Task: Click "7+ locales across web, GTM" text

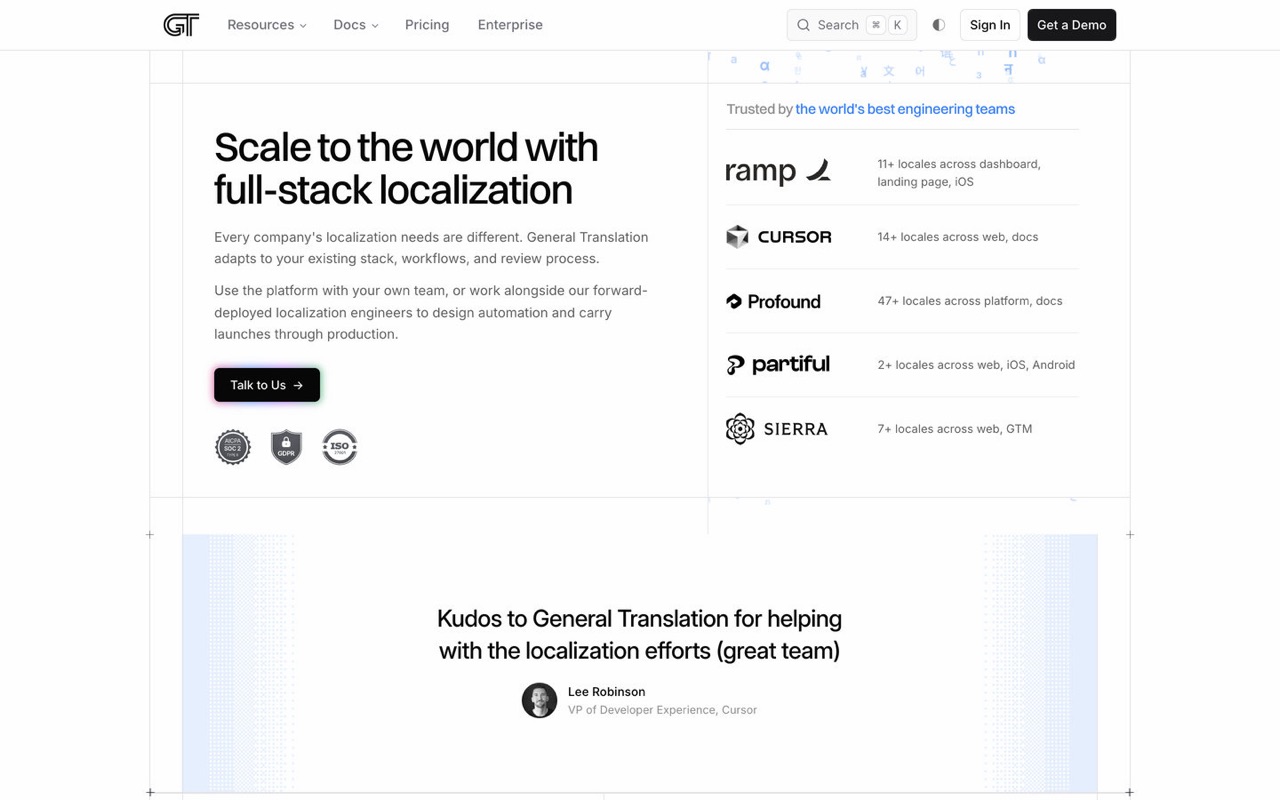Action: (955, 429)
